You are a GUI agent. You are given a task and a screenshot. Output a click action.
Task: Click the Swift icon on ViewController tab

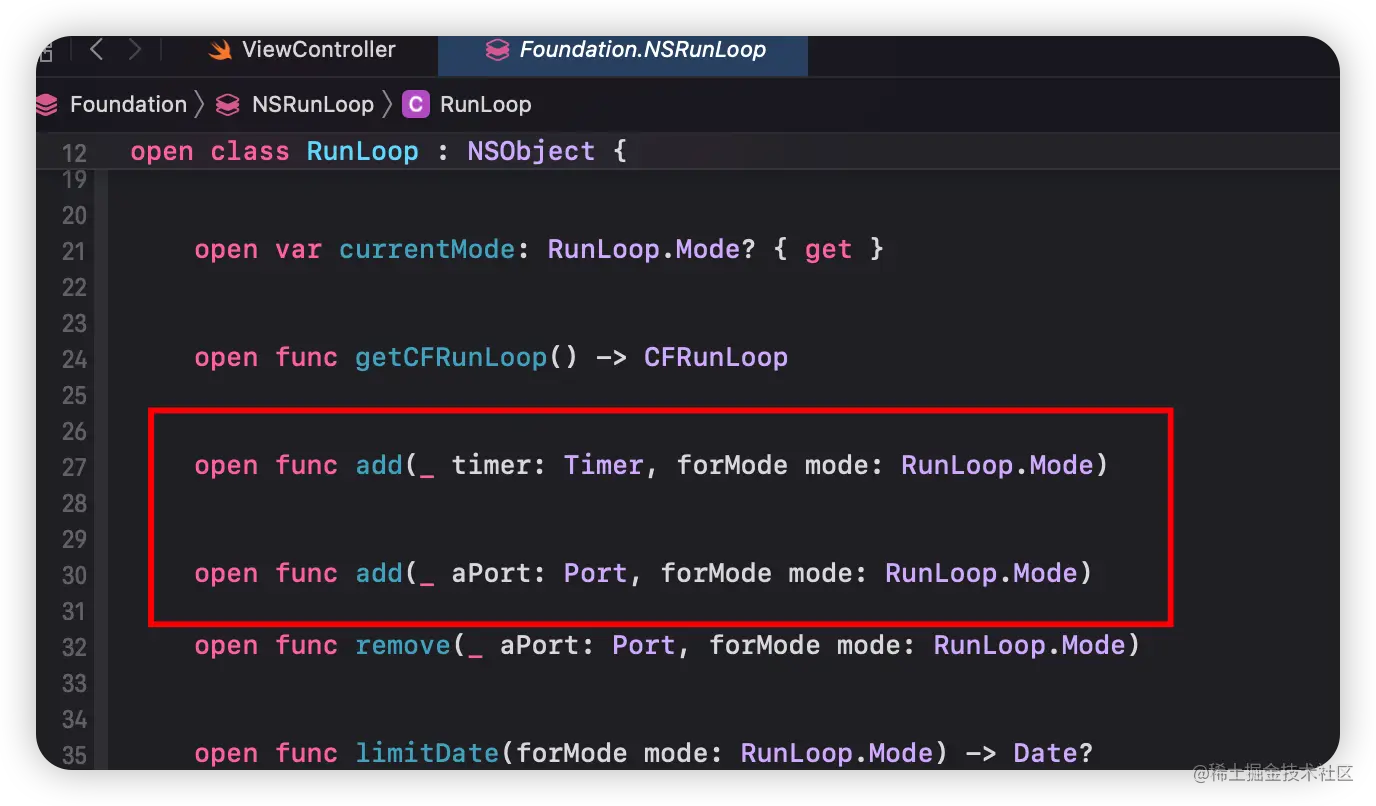pyautogui.click(x=220, y=50)
